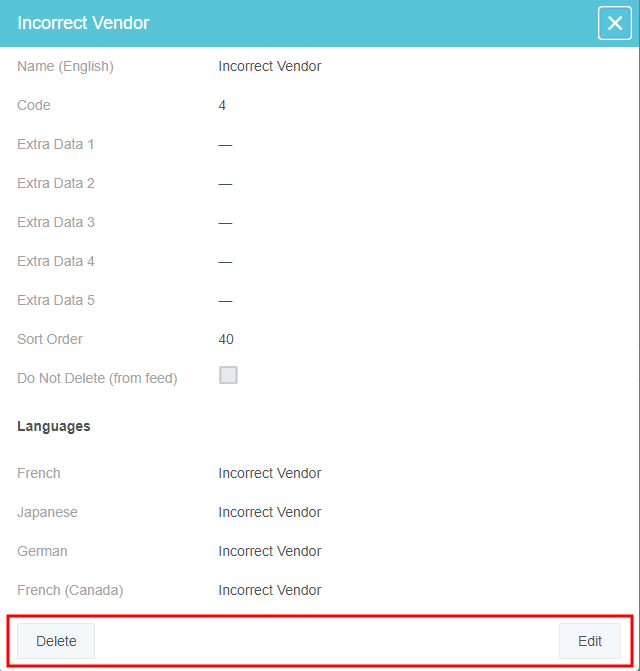The width and height of the screenshot is (640, 671).
Task: Click the Extra Data 5 label
Action: (x=56, y=301)
